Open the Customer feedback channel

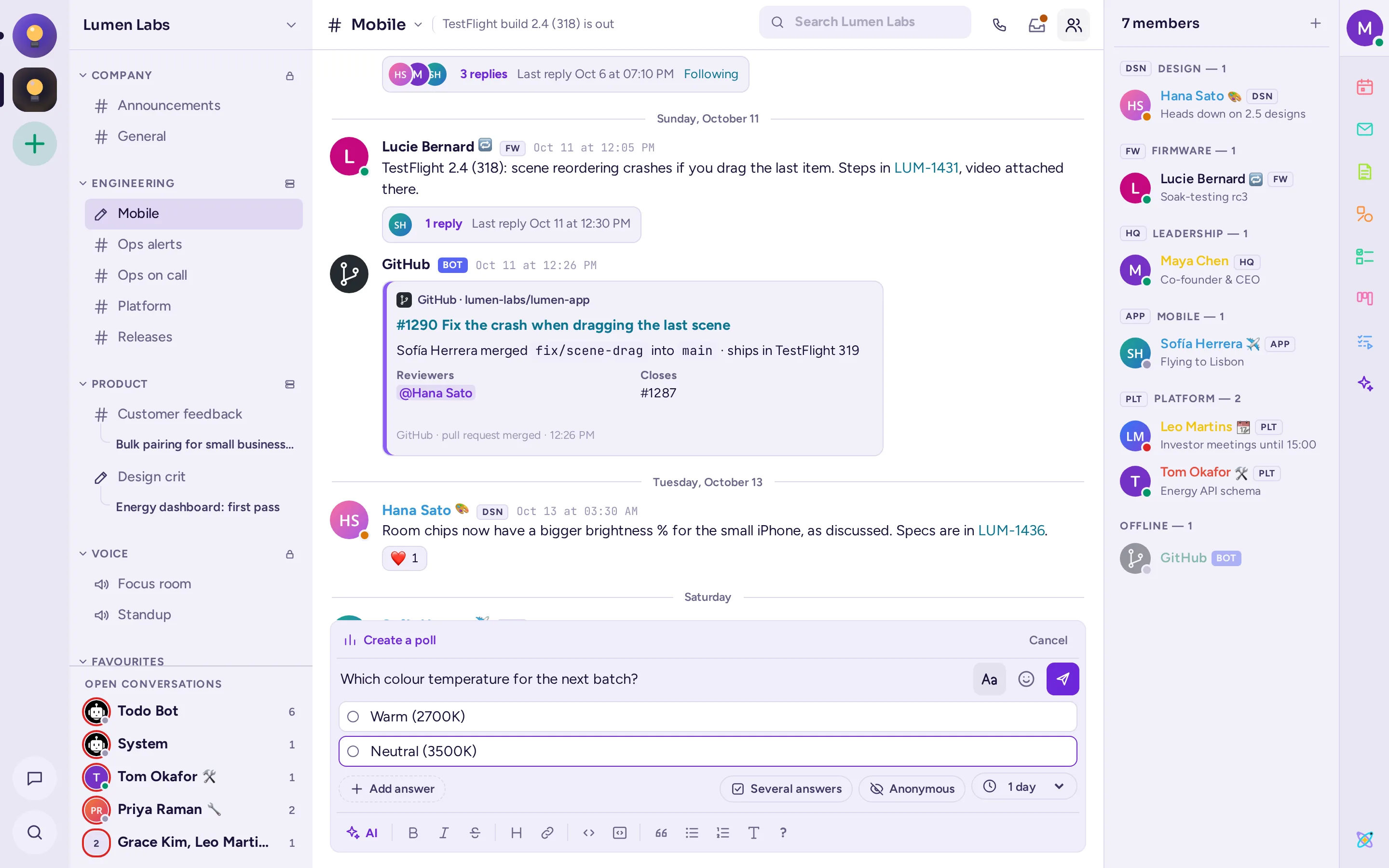(x=193, y=414)
